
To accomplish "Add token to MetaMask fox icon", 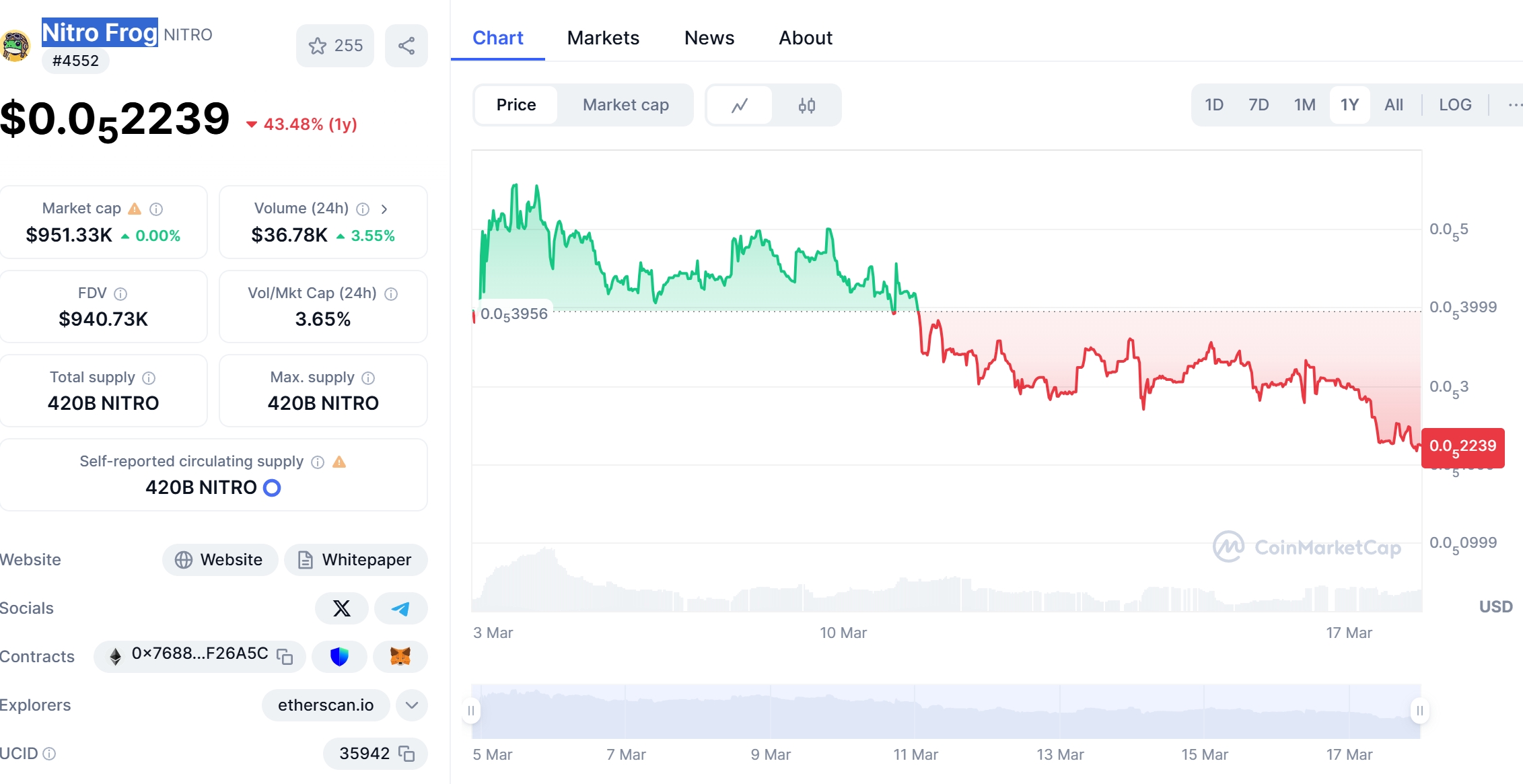I will [400, 657].
